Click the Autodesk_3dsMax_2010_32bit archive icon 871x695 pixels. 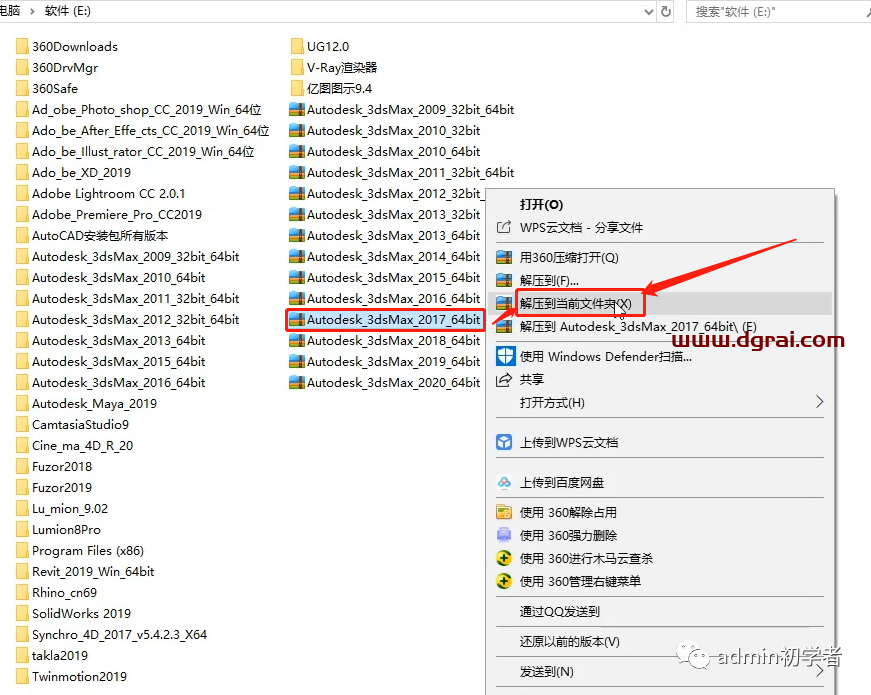pos(297,131)
